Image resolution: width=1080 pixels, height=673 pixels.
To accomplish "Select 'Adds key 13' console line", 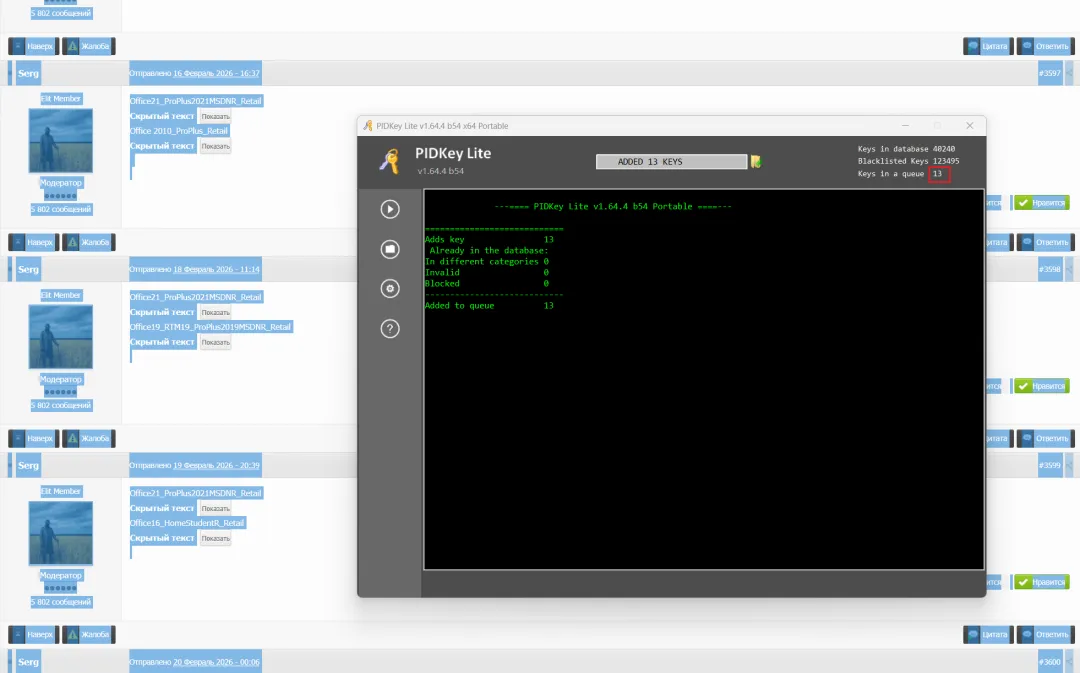I will tap(489, 239).
